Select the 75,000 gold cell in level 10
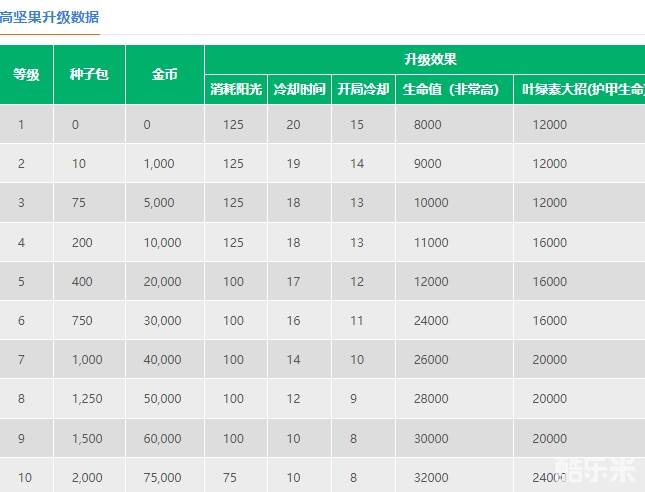The height and width of the screenshot is (492, 645). [162, 478]
